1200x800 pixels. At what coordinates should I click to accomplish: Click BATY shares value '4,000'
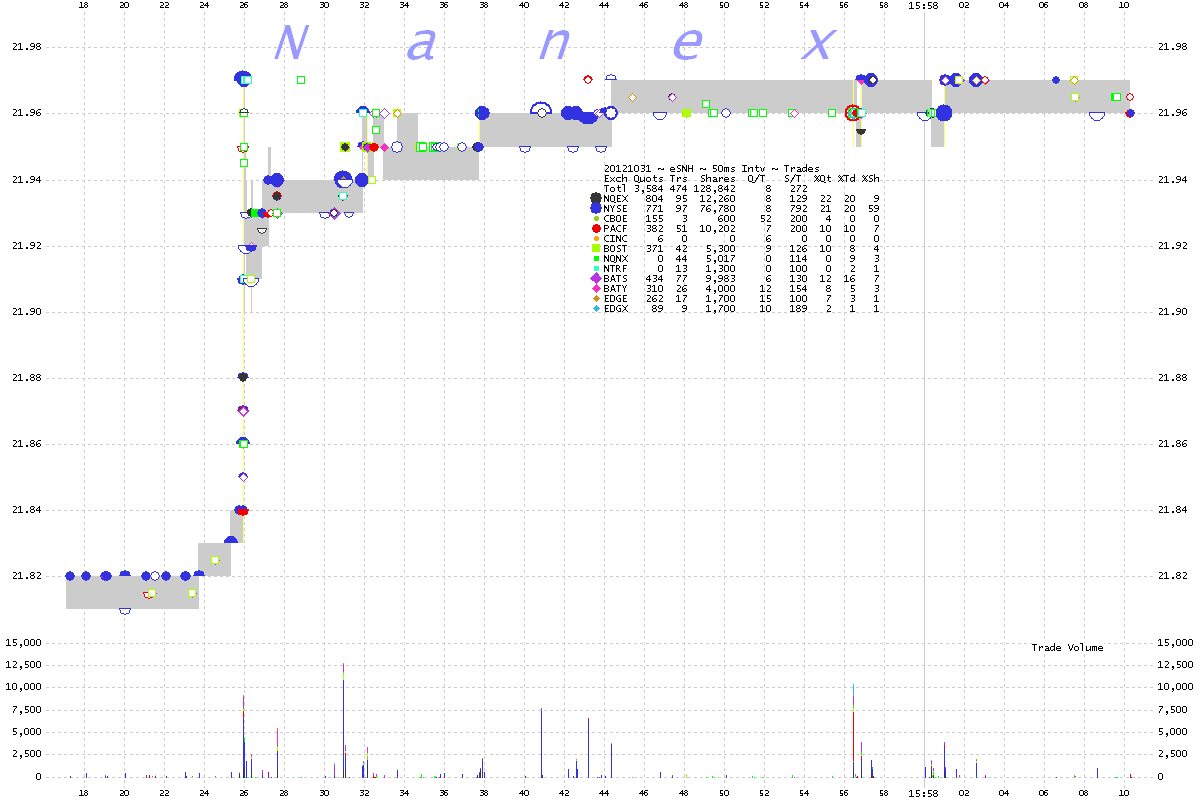720,288
